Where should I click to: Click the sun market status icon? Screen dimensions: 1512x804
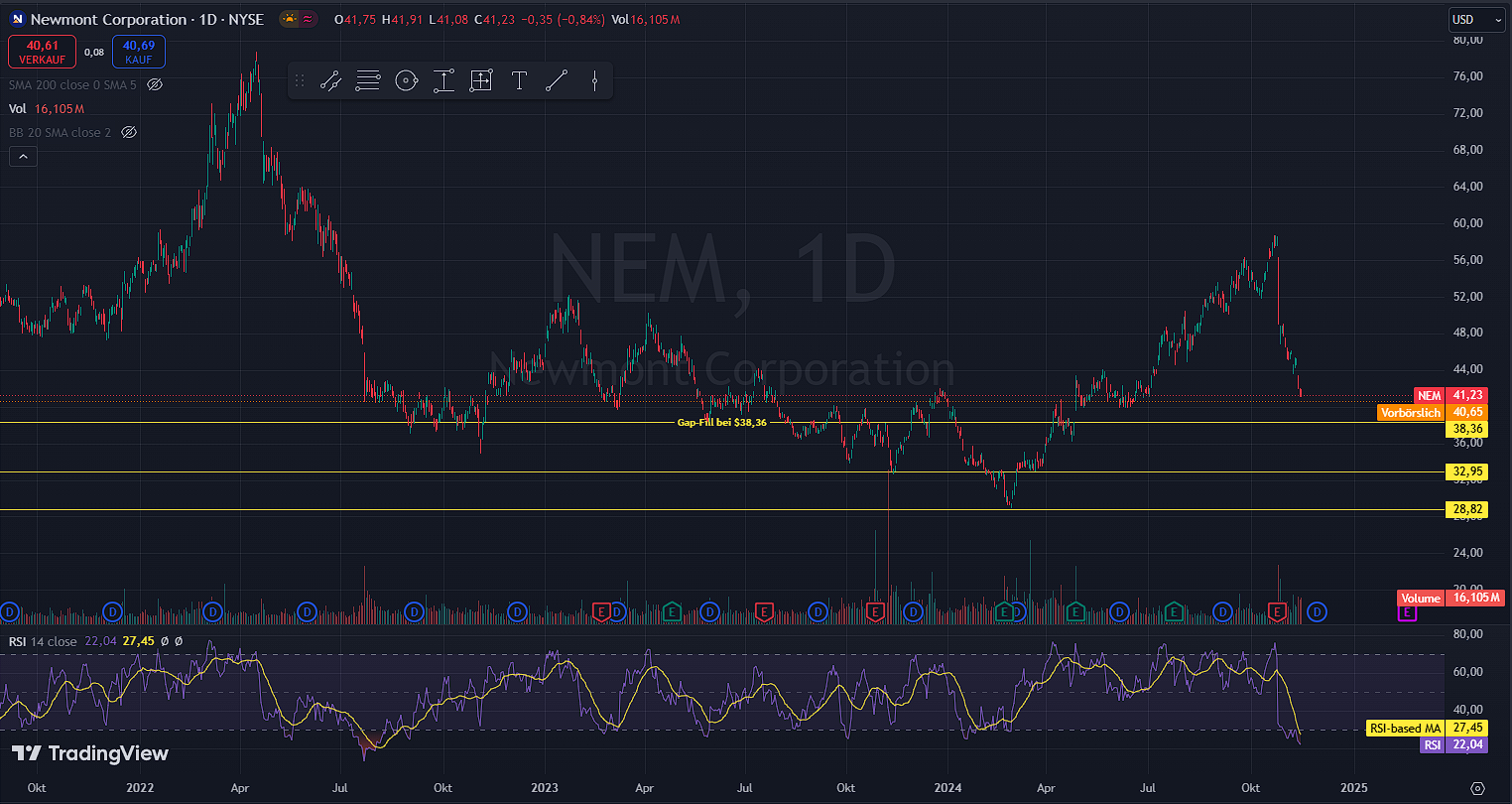coord(289,19)
